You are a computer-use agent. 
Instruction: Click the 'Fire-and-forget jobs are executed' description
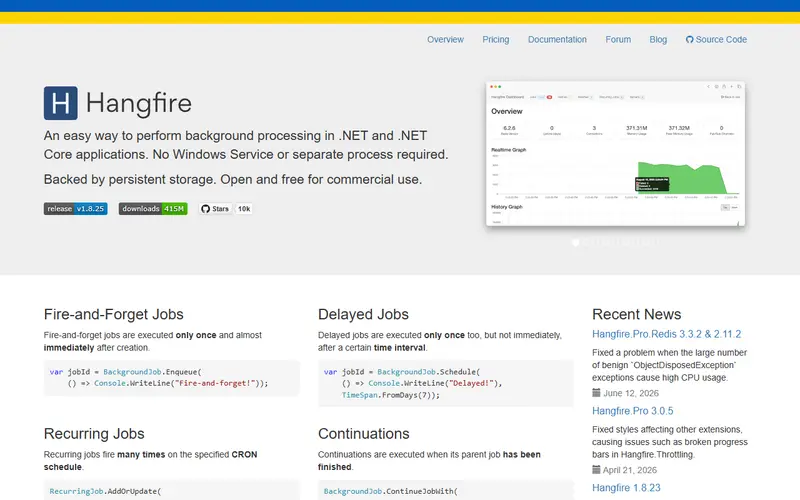pyautogui.click(x=153, y=341)
